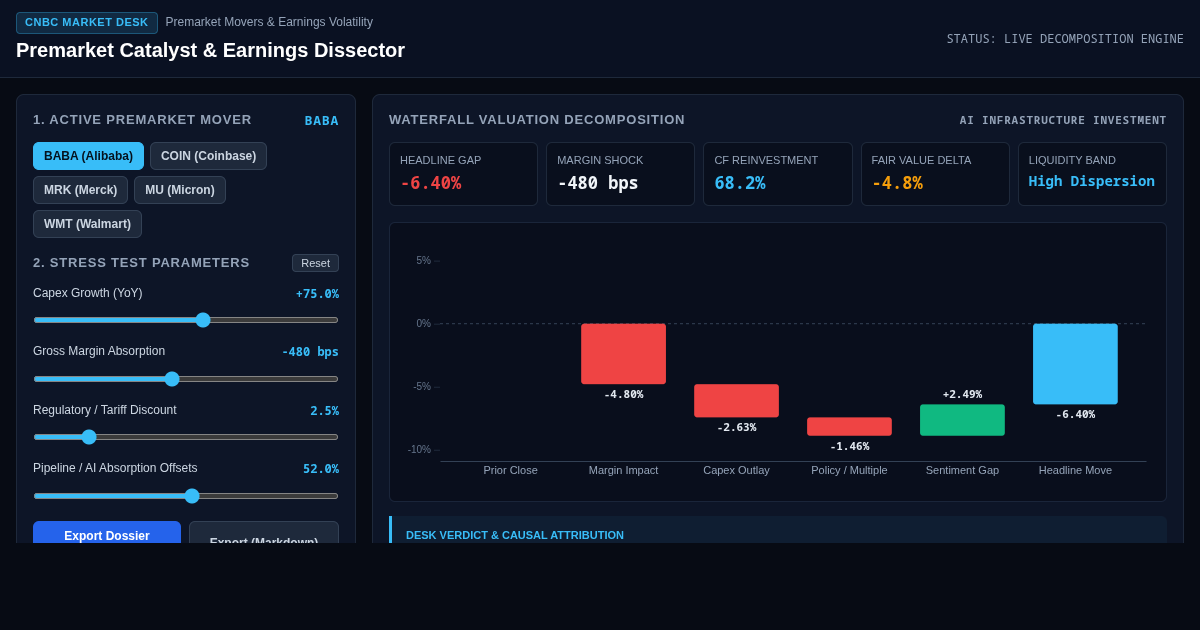
Task: Click the -480 bps Gross Margin value
Action: 310,352
